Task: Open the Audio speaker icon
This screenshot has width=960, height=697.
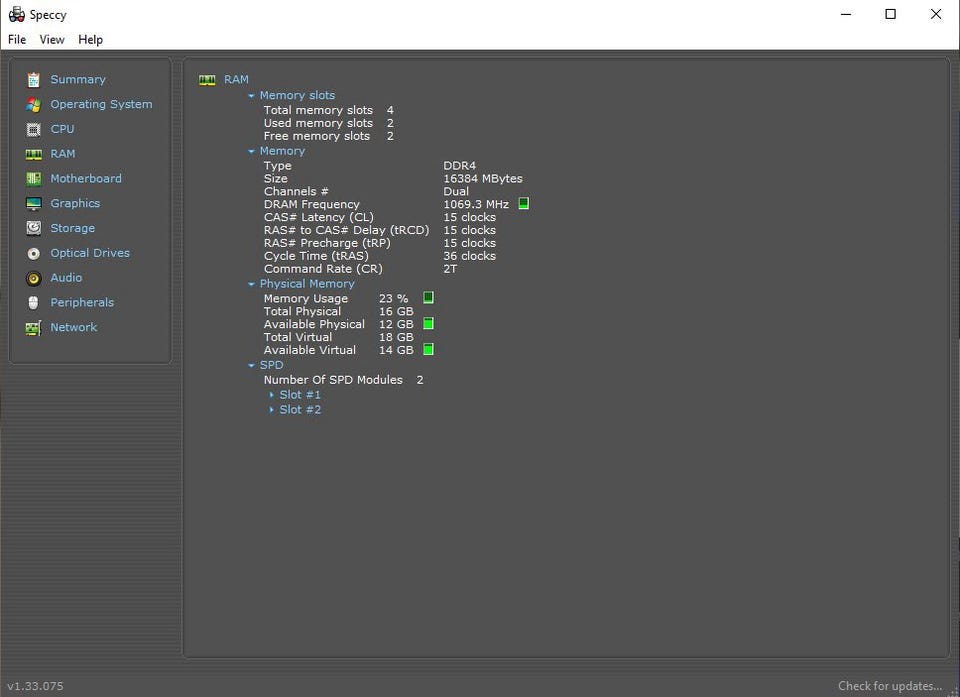Action: pos(34,278)
